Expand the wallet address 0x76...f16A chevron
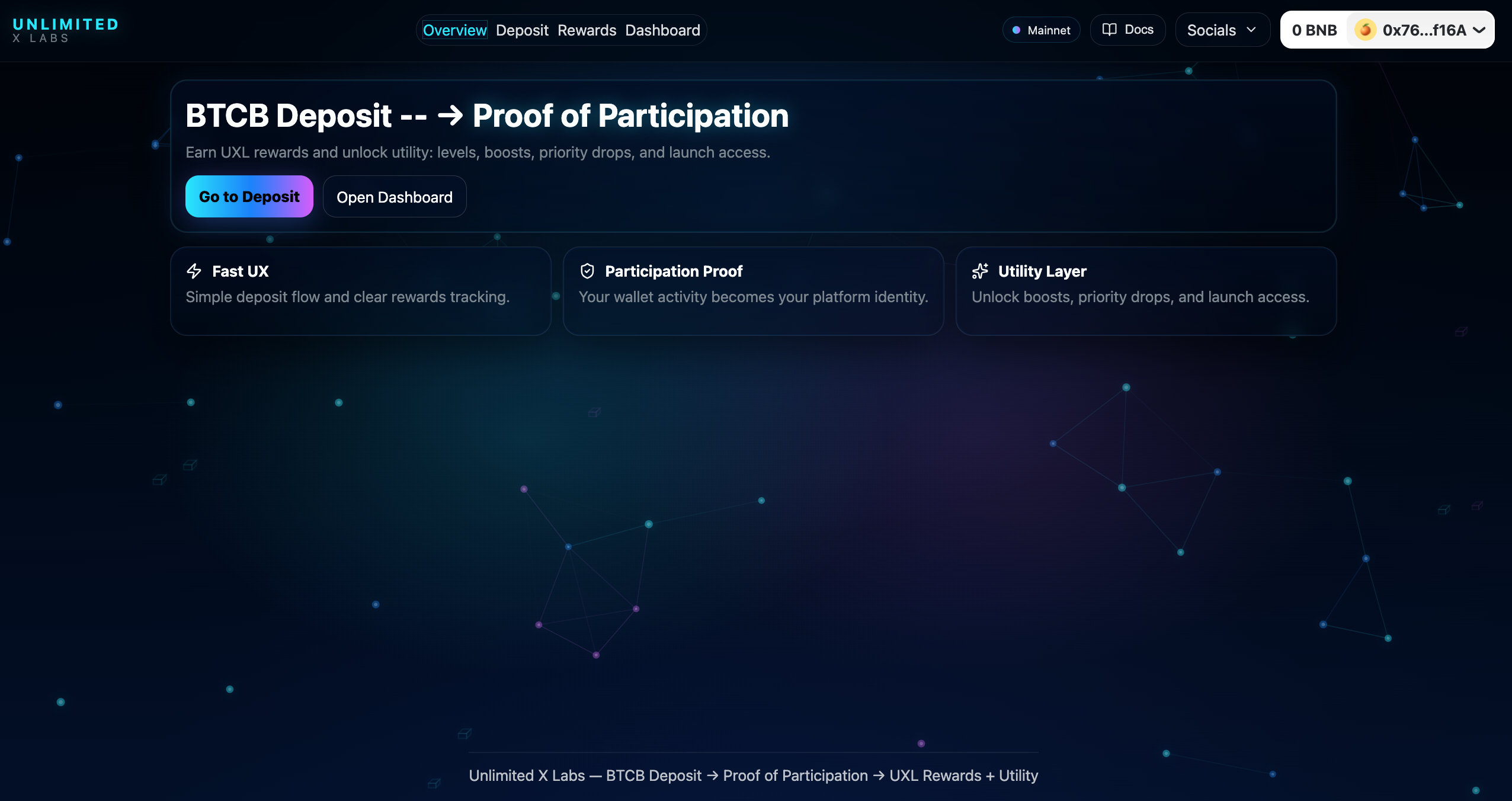Viewport: 1512px width, 801px height. [1480, 30]
